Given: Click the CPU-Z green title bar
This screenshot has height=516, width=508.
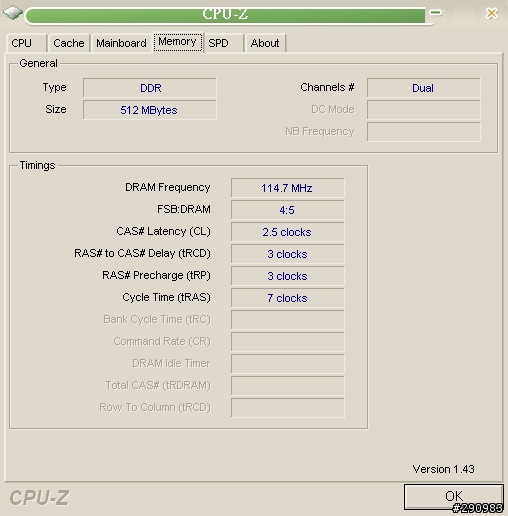Looking at the screenshot, I should [225, 15].
